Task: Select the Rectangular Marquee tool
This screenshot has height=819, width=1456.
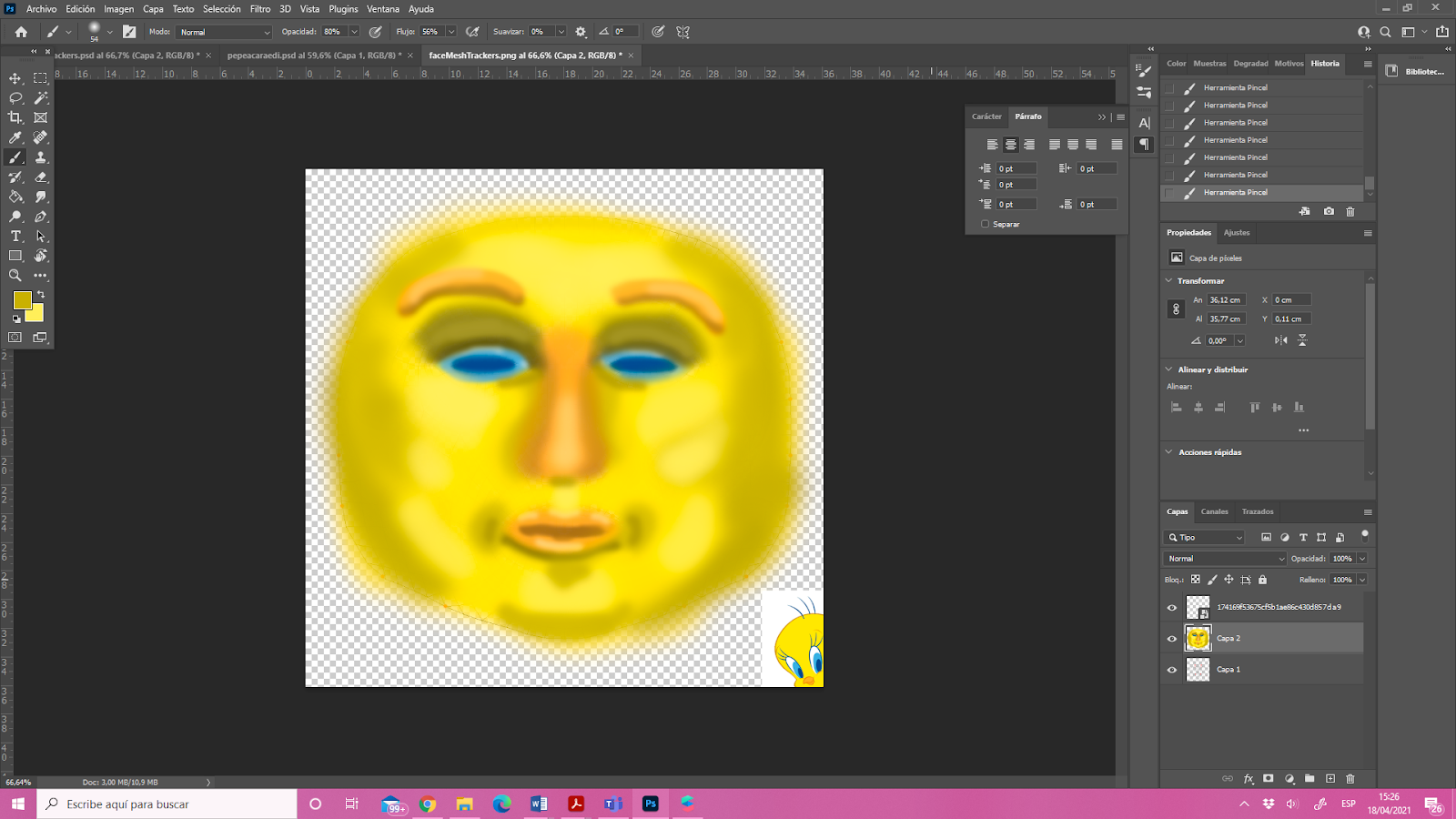Action: [x=41, y=78]
